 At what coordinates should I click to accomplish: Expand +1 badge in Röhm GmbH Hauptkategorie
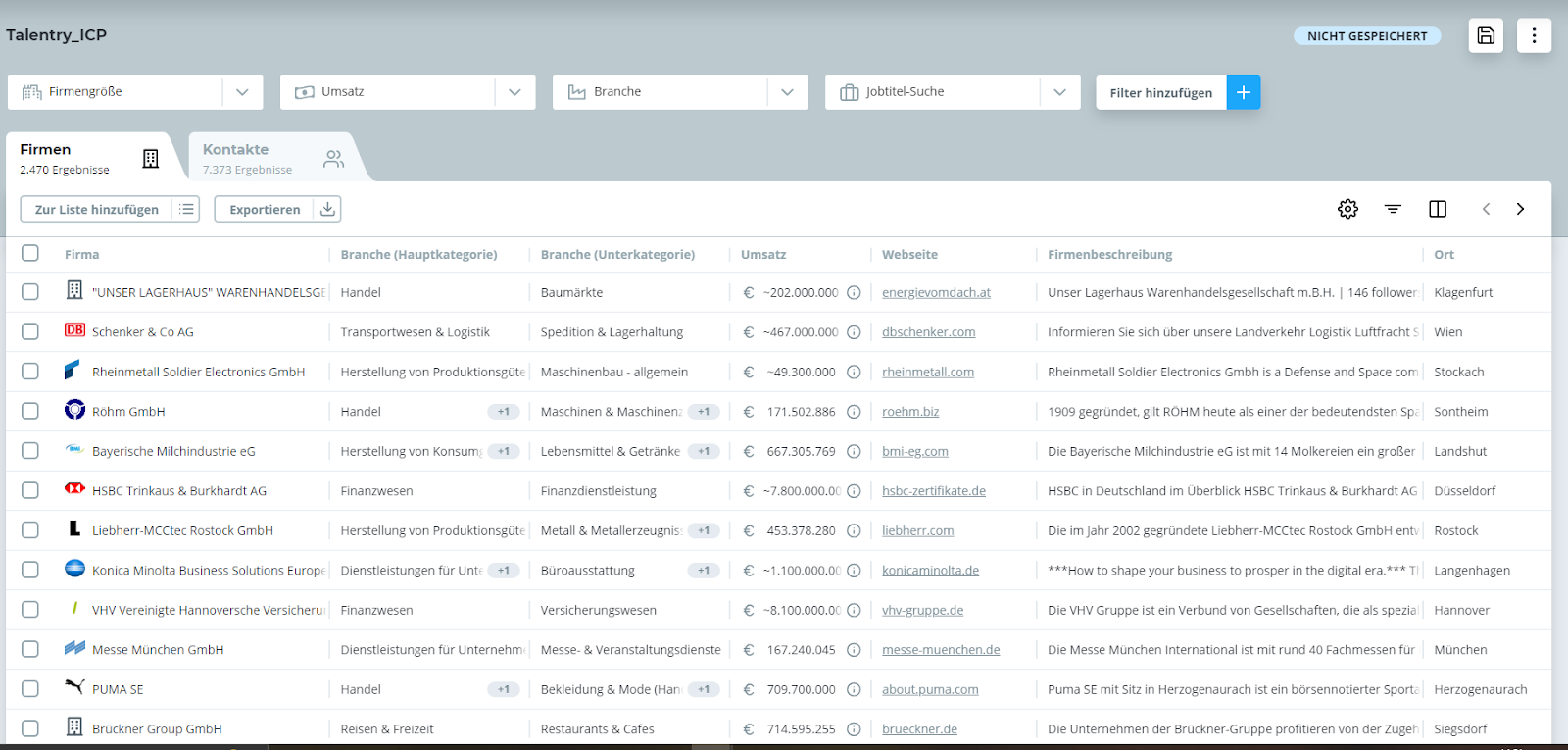504,412
